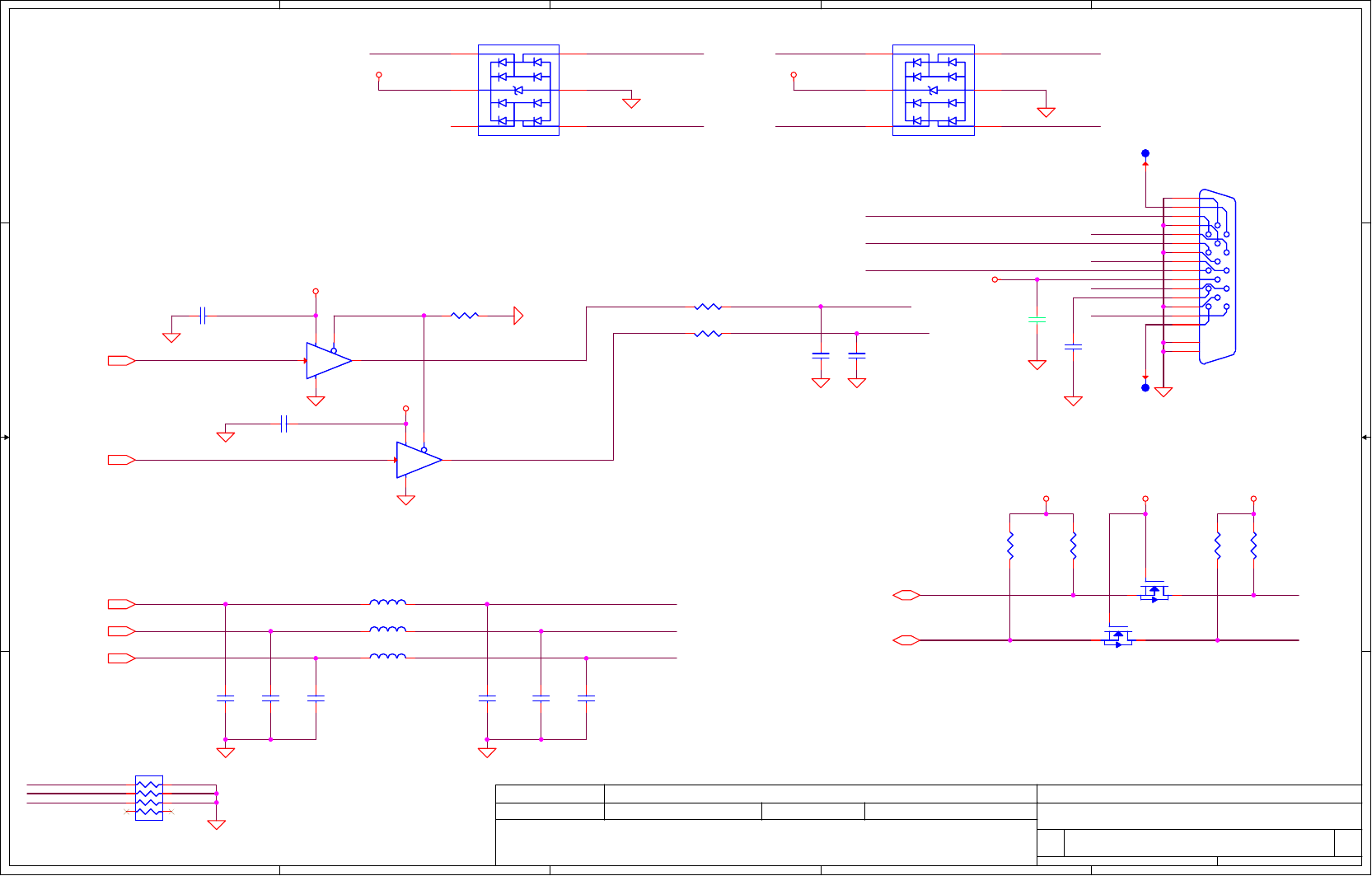Click the arrow terminal right of enable resistor
The width and height of the screenshot is (1372, 876).
[518, 316]
